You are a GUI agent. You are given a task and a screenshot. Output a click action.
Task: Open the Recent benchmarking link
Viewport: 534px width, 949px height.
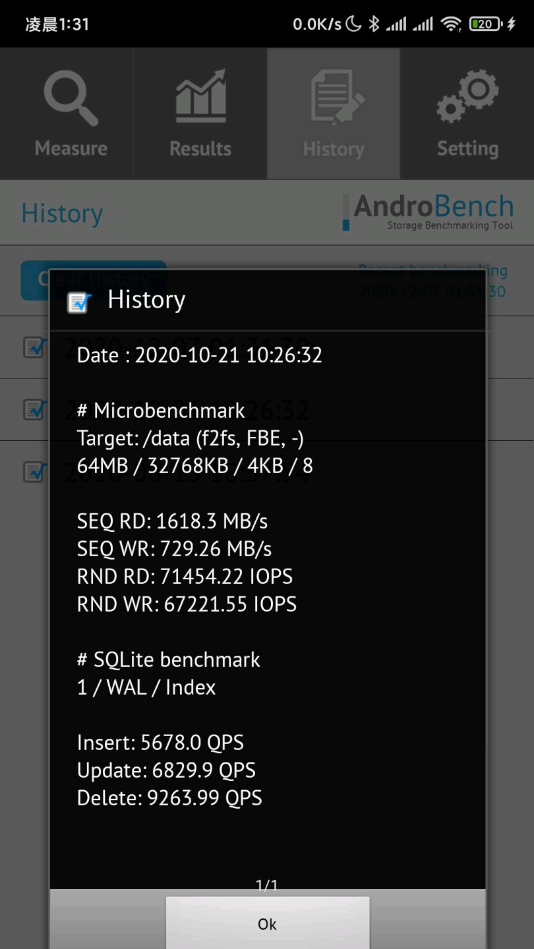(432, 281)
